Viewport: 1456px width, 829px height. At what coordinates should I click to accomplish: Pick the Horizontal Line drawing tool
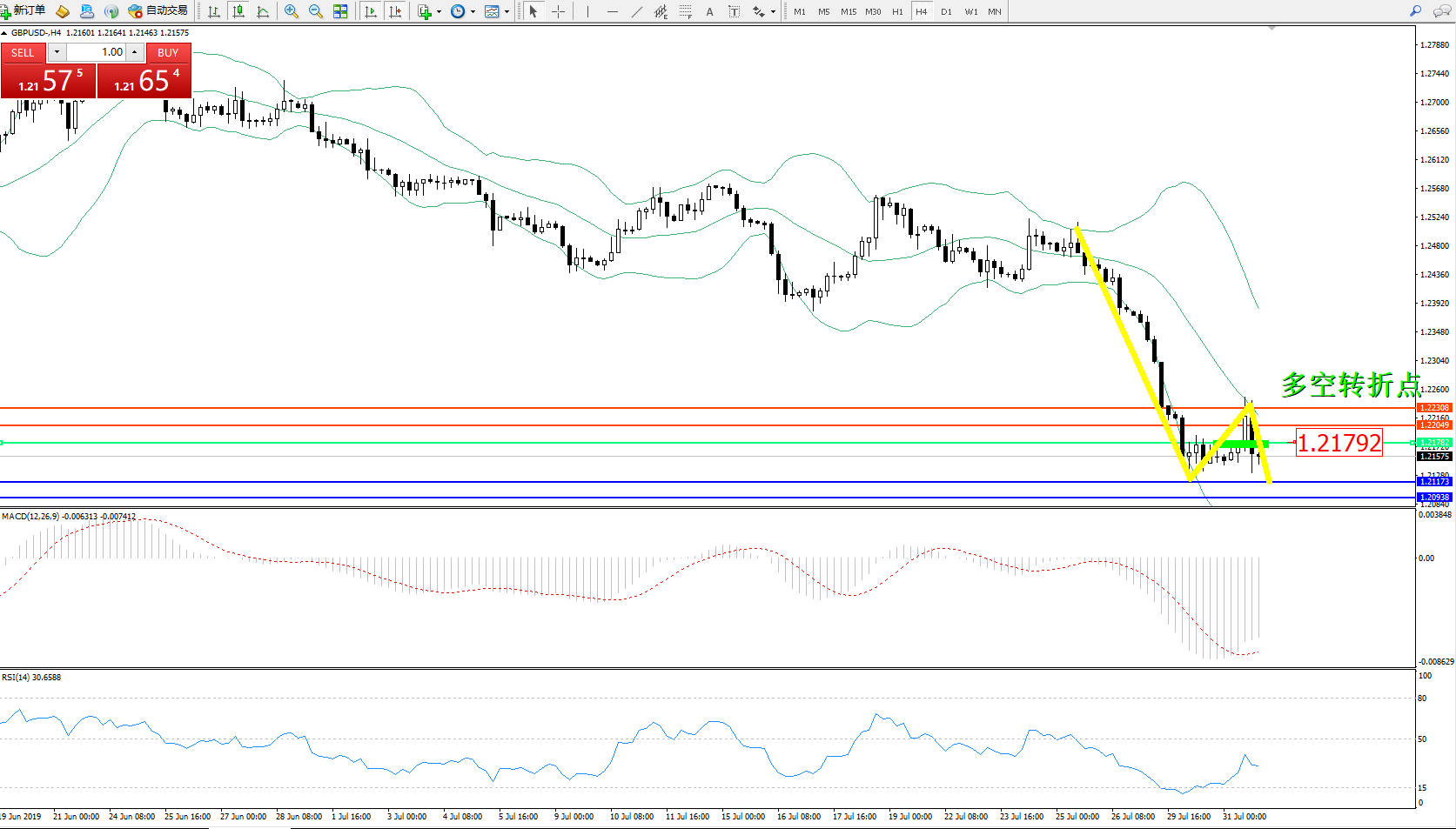(613, 11)
